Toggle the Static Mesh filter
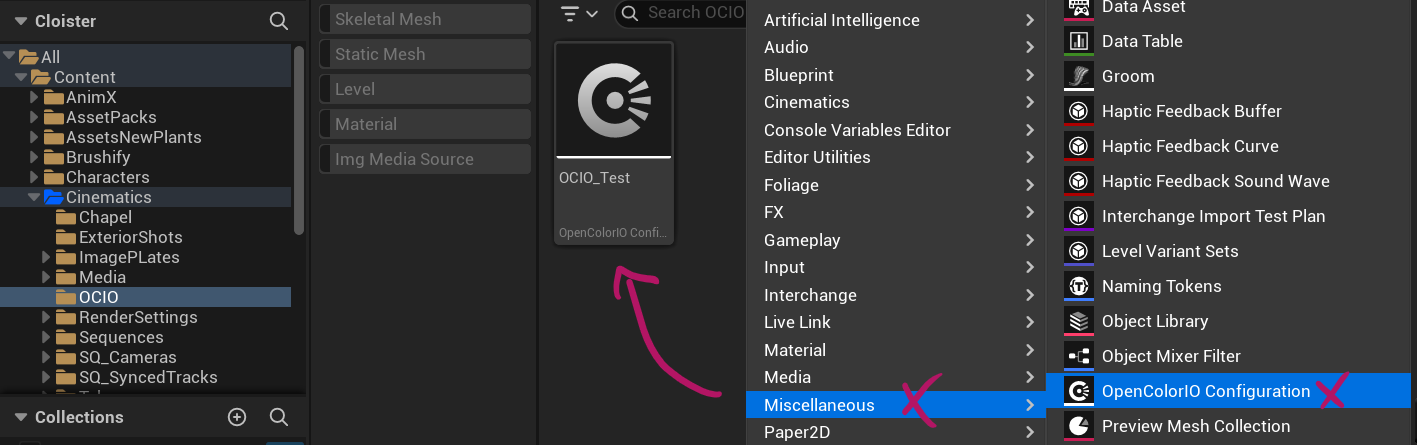 point(425,54)
